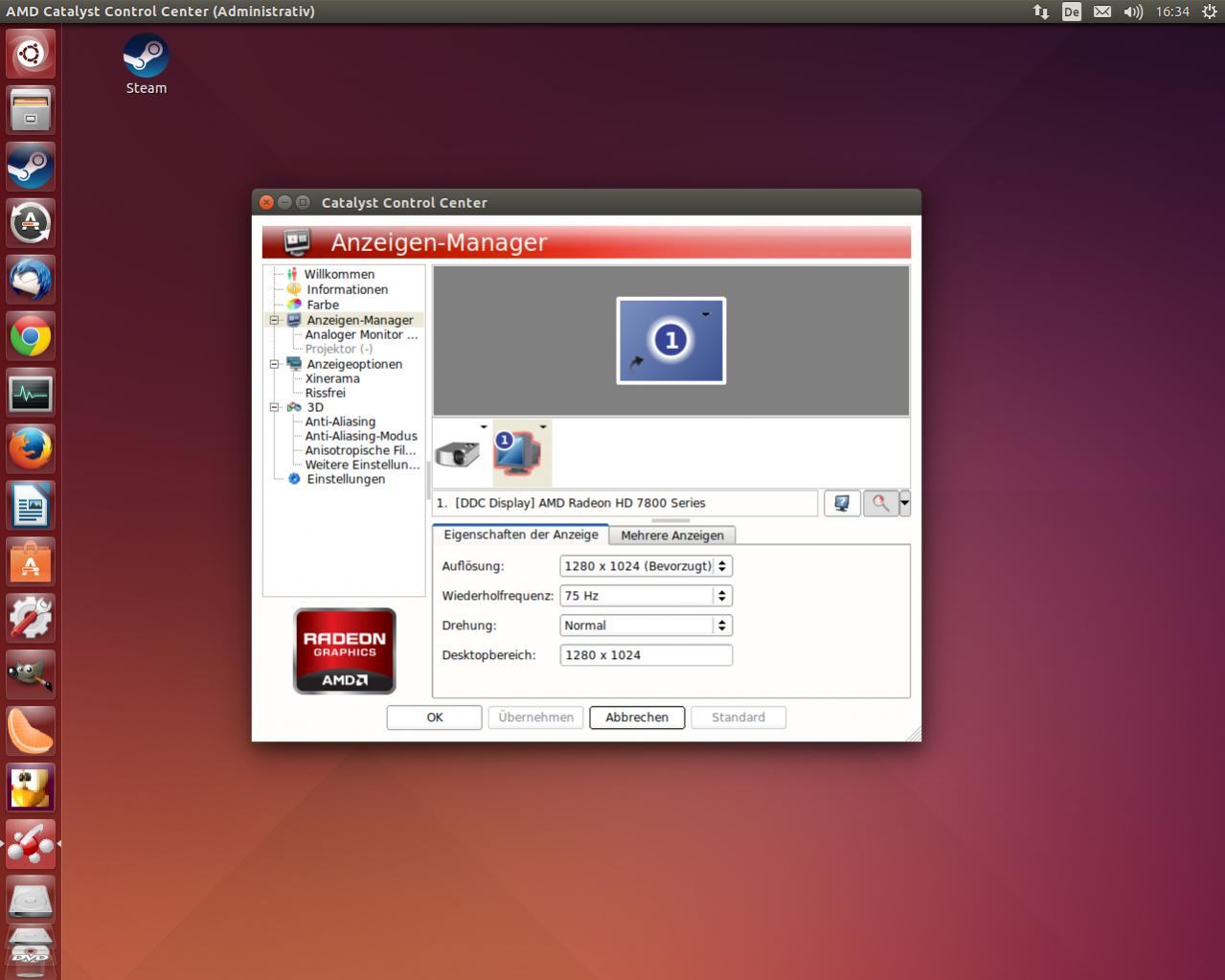
Task: Open LibreOffice Writer in the launcher
Action: 31,506
